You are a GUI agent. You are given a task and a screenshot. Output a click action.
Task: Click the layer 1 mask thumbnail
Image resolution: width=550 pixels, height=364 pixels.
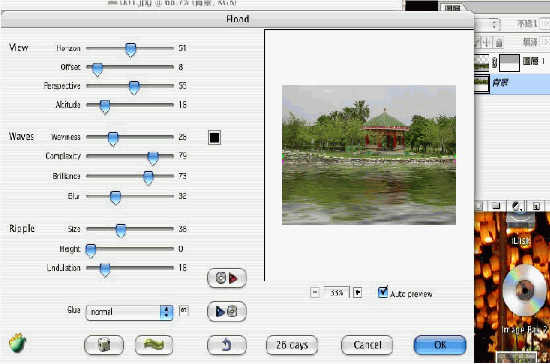coord(509,63)
